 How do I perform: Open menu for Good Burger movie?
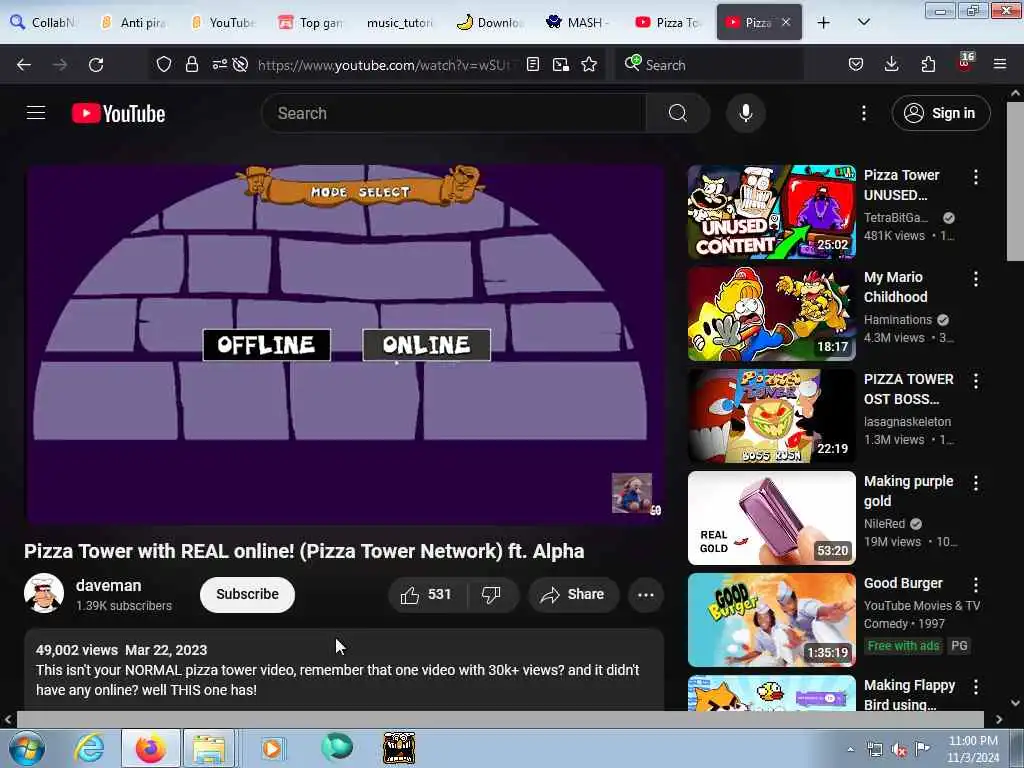[x=976, y=584]
